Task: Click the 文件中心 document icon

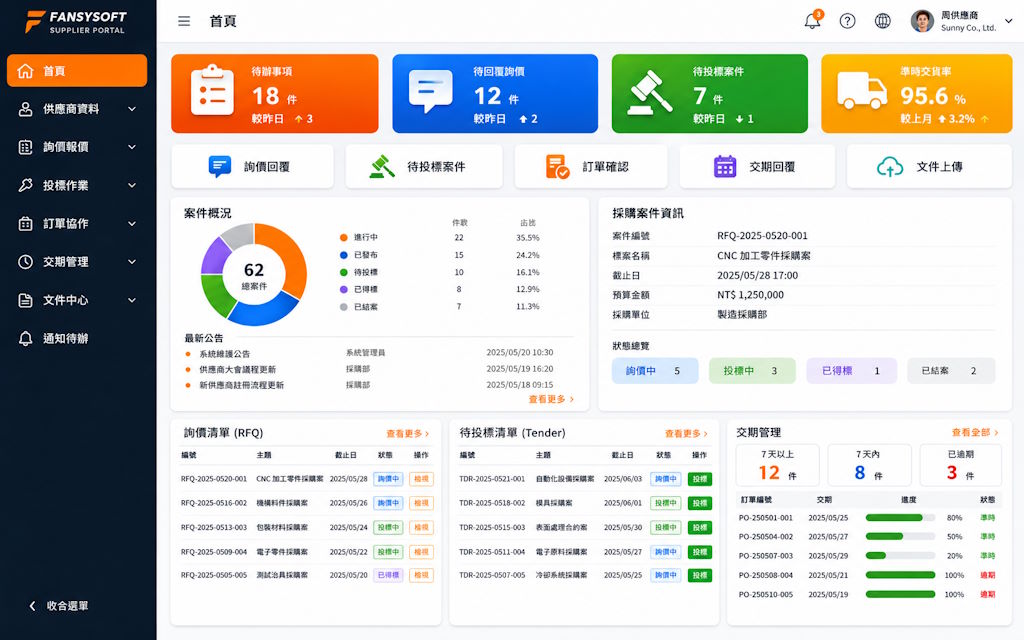Action: click(x=25, y=300)
